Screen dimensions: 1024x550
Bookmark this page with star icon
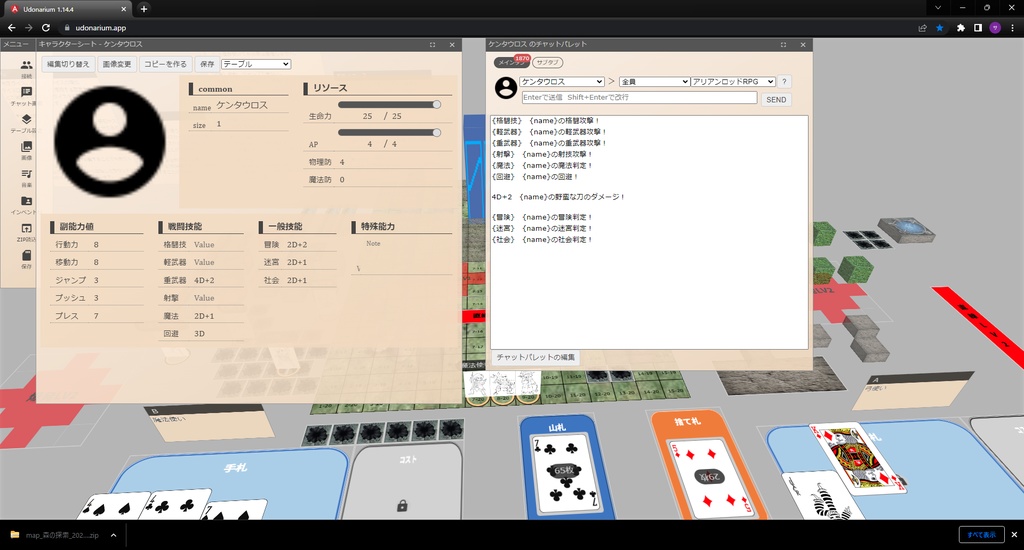click(x=940, y=27)
